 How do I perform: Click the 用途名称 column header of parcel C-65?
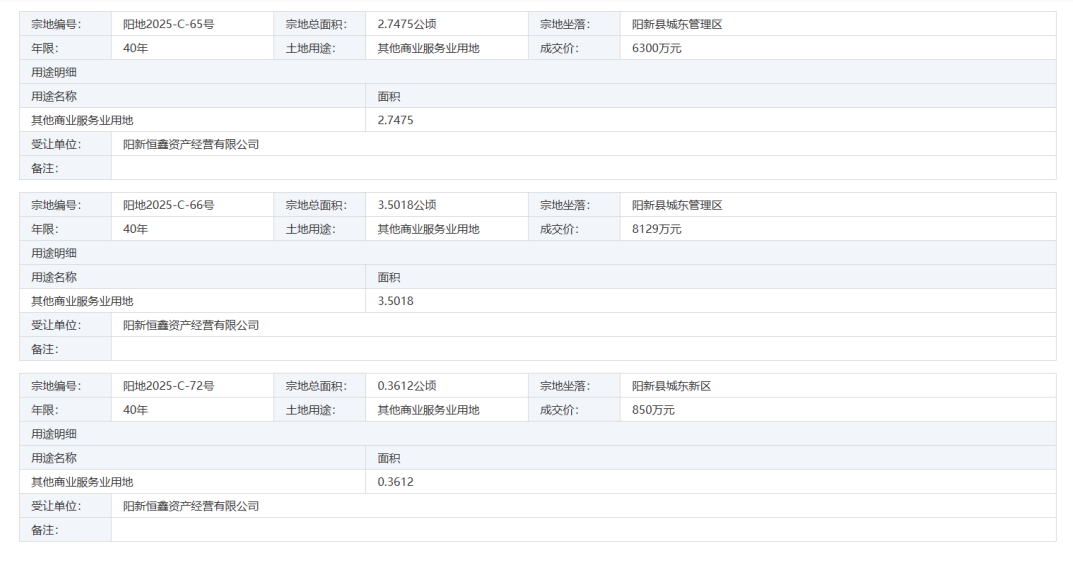[x=54, y=96]
